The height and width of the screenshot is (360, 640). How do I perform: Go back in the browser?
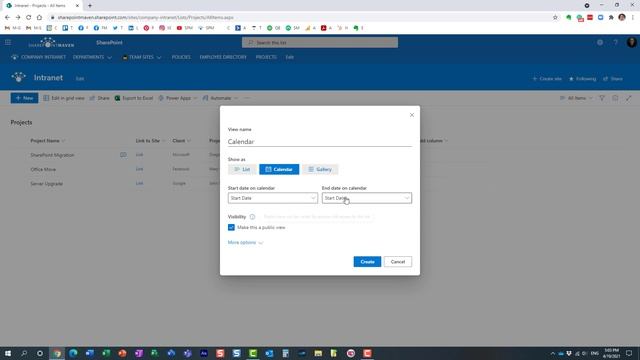point(7,18)
